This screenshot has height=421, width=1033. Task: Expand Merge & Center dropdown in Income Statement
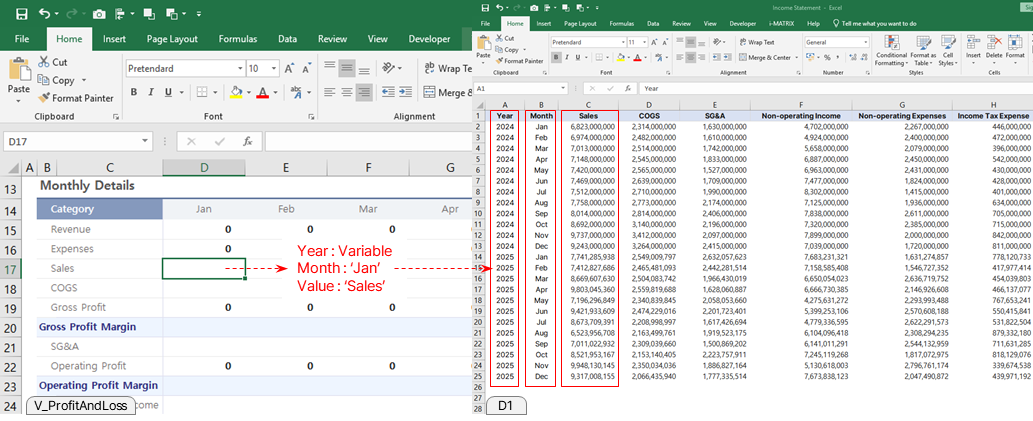pyautogui.click(x=796, y=58)
